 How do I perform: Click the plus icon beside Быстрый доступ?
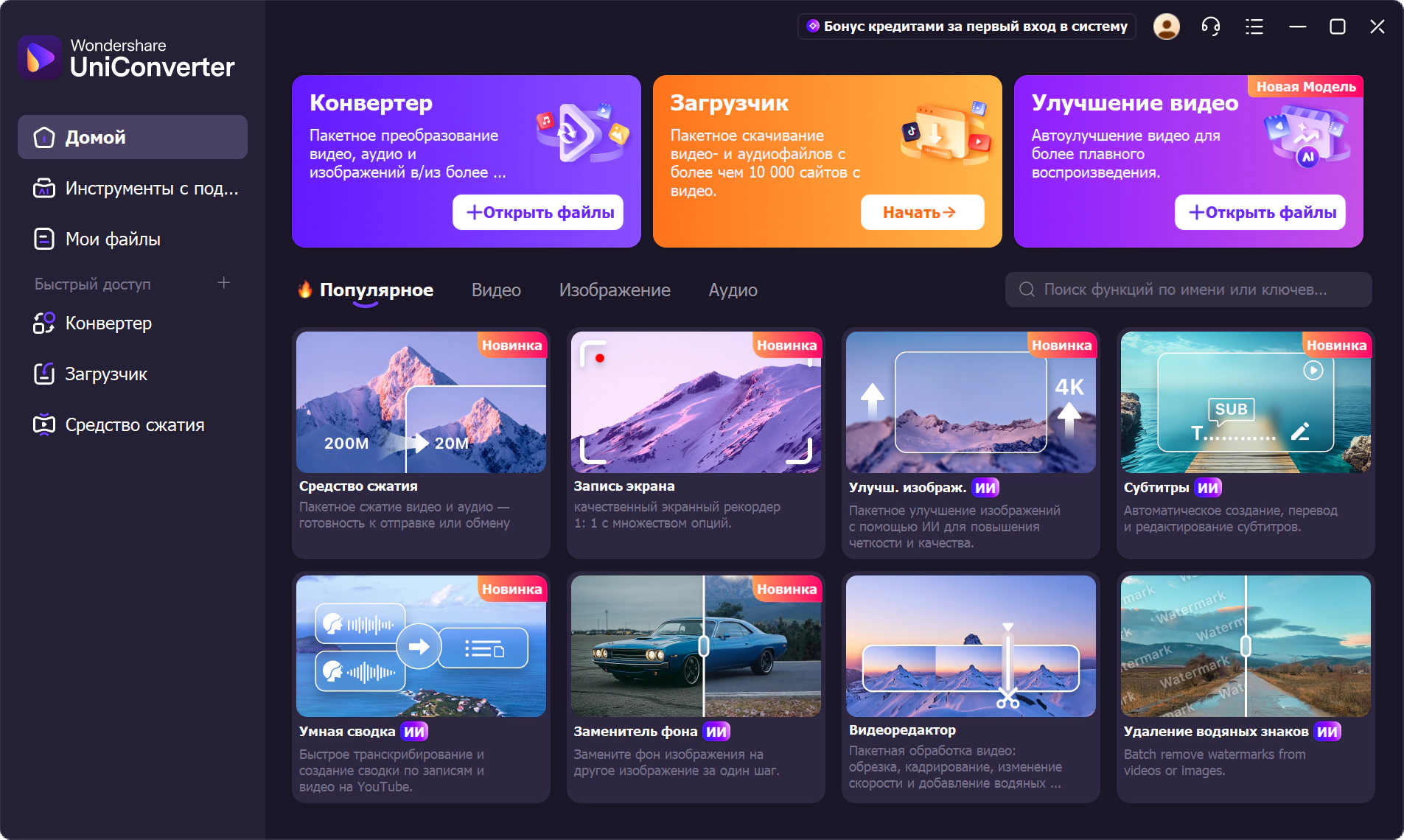[x=224, y=283]
